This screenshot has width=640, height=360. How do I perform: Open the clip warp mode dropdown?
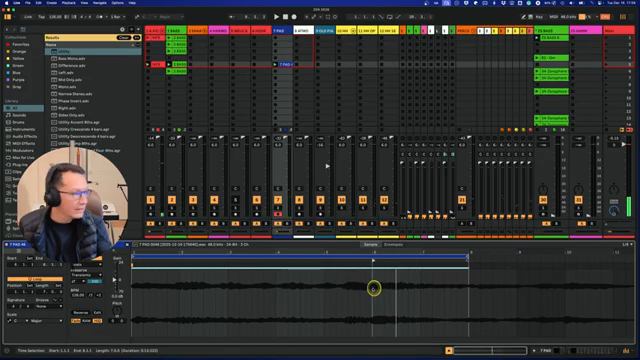[87, 264]
